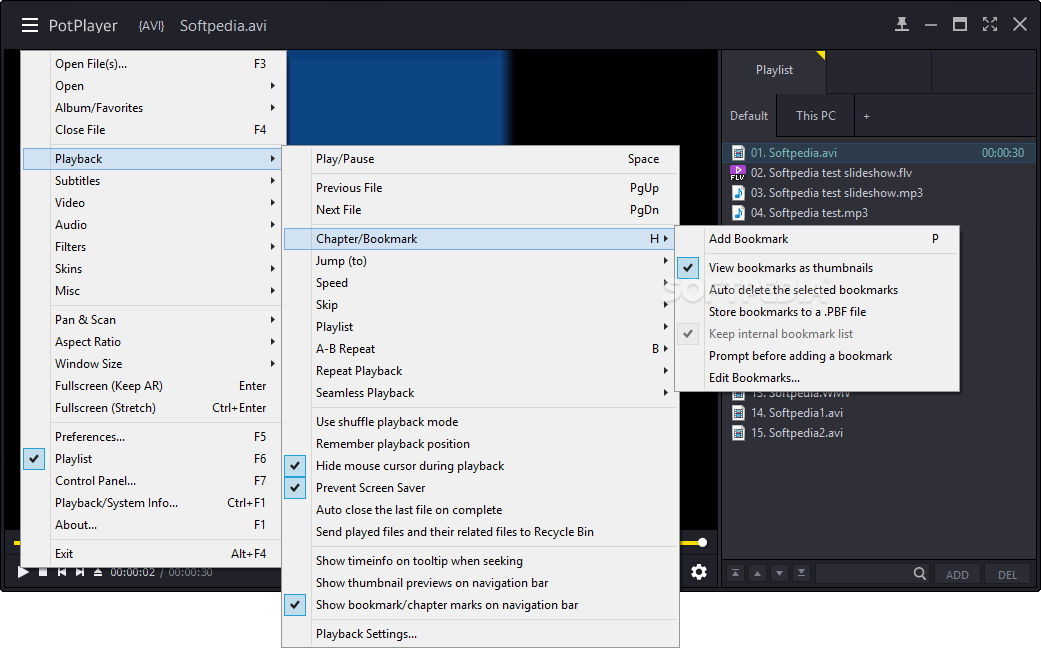
Task: Select Close File menu entry
Action: [152, 129]
